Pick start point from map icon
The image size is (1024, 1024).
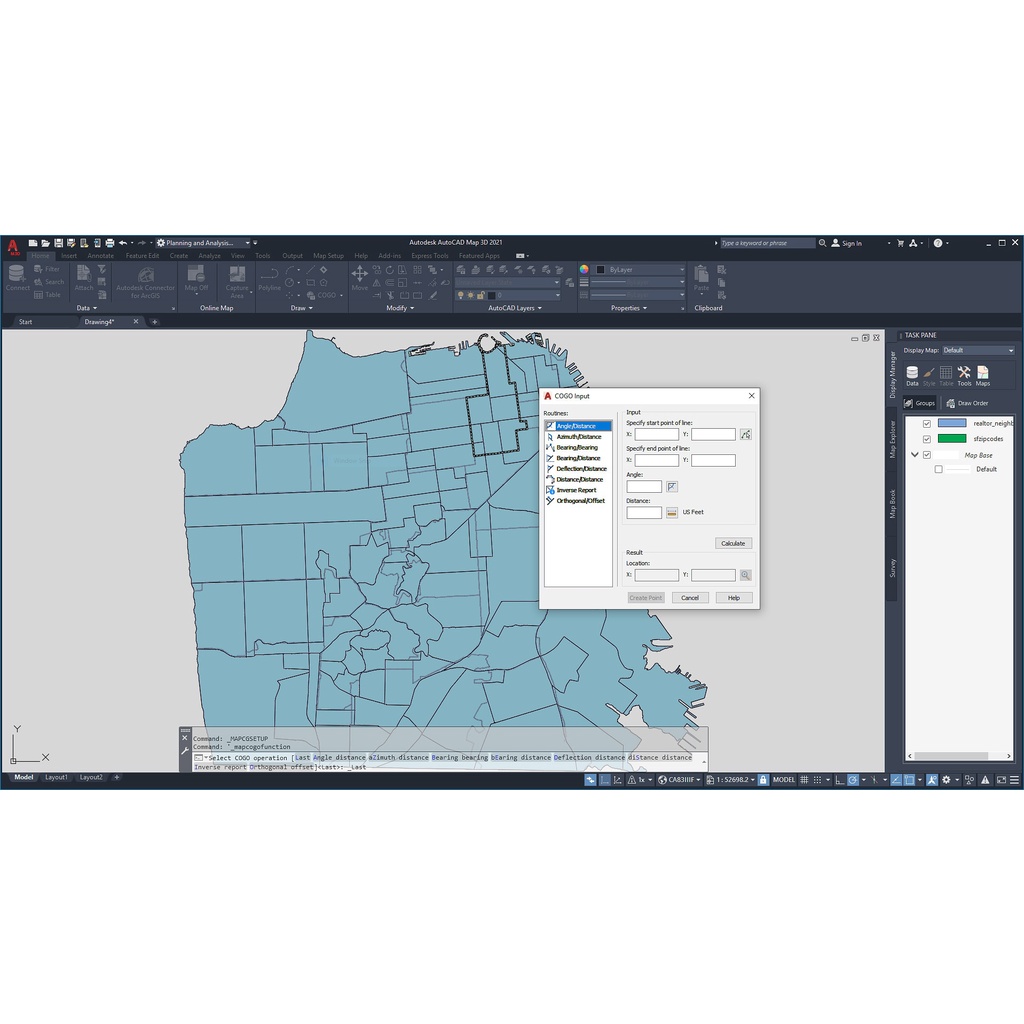[745, 434]
